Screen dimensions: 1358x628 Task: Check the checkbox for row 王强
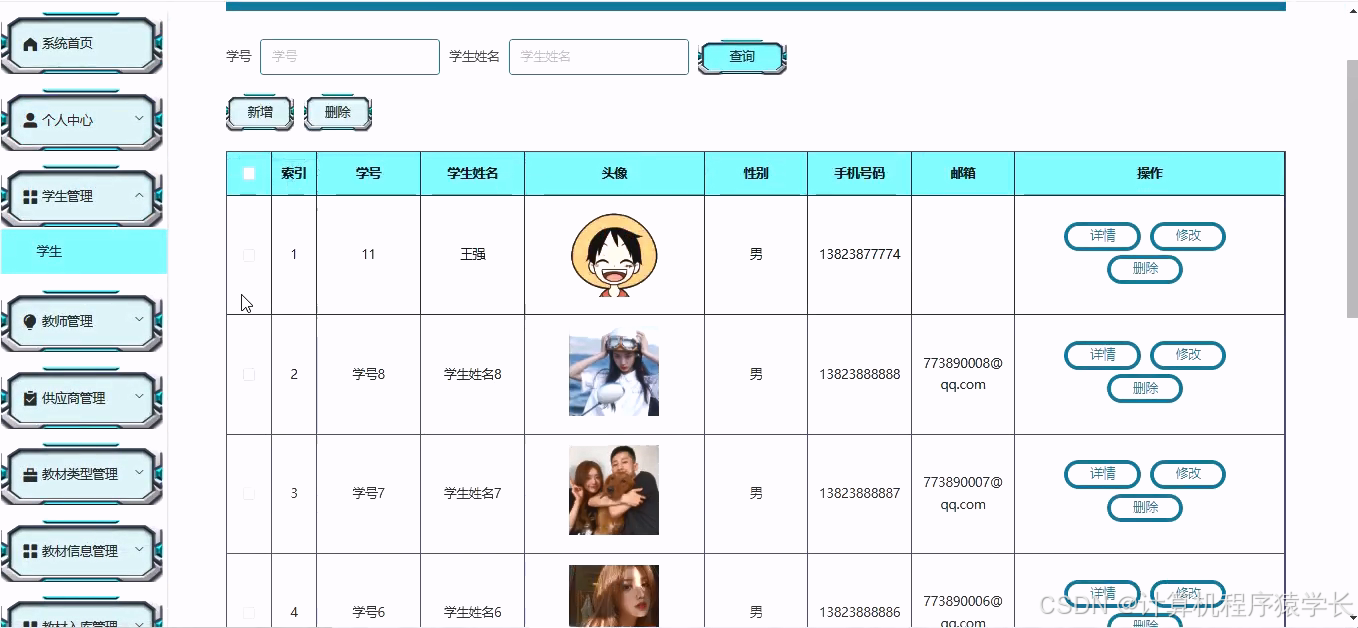pyautogui.click(x=249, y=255)
